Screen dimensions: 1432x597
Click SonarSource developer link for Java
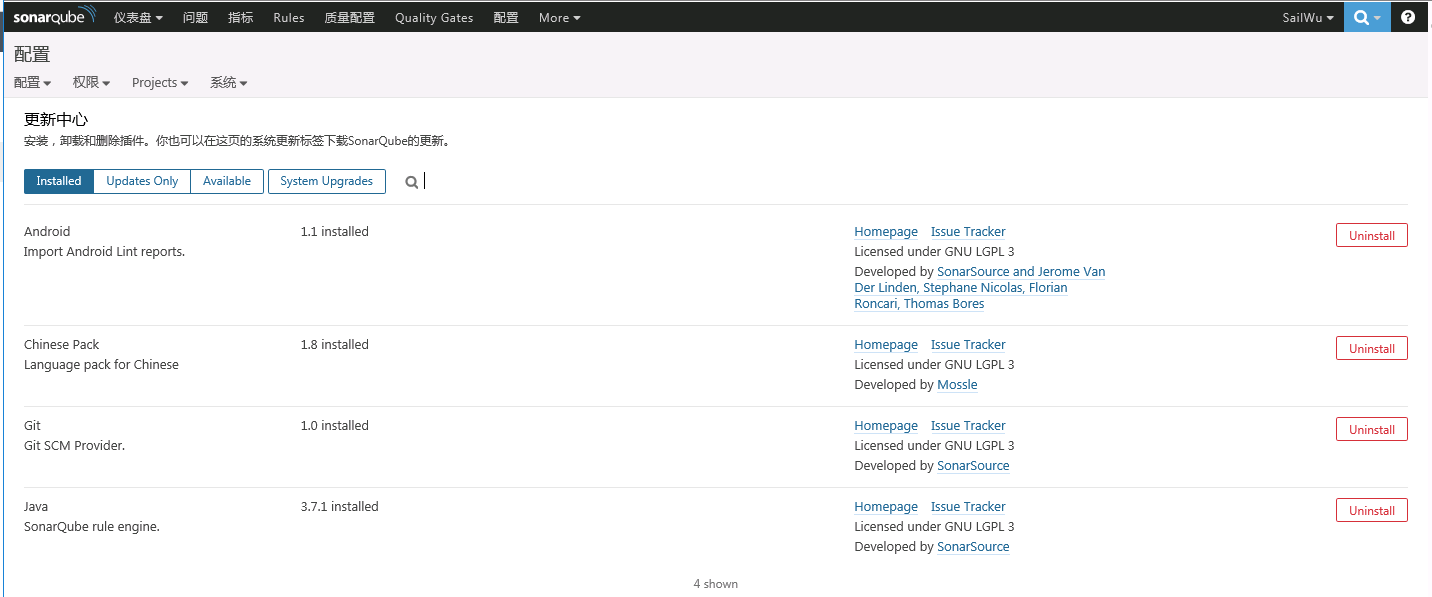973,547
